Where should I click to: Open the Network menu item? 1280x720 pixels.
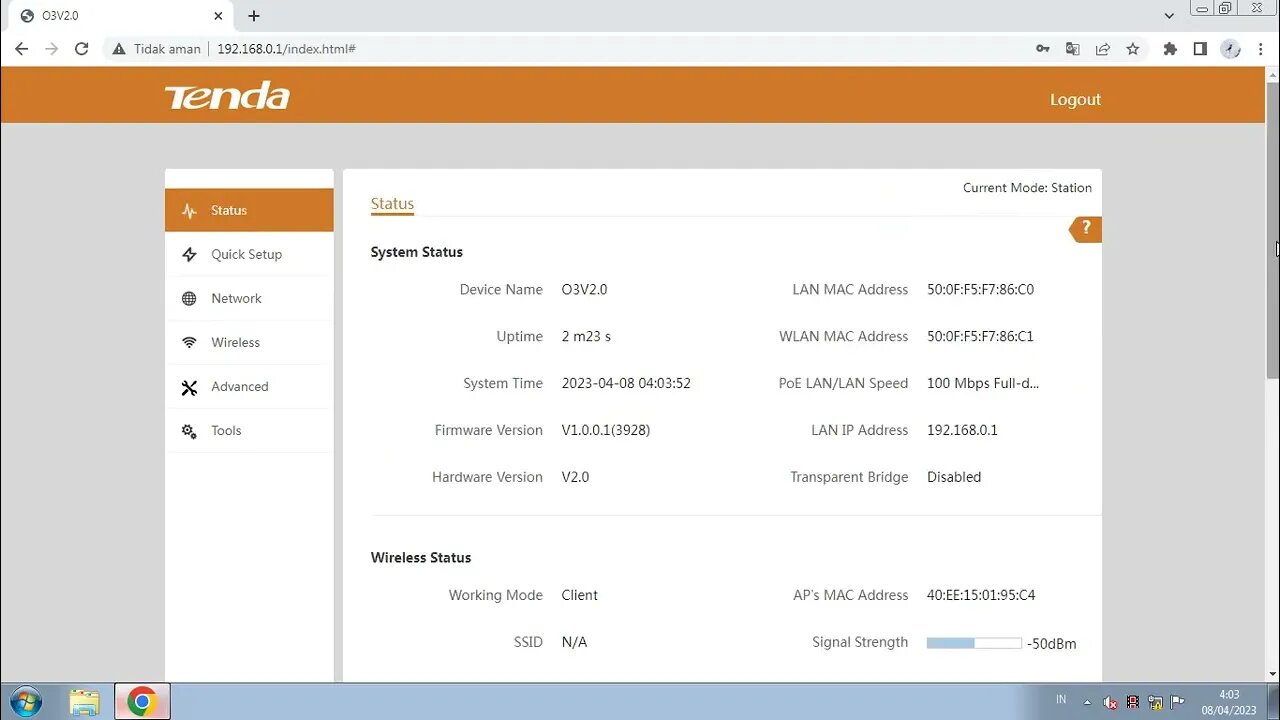click(249, 298)
